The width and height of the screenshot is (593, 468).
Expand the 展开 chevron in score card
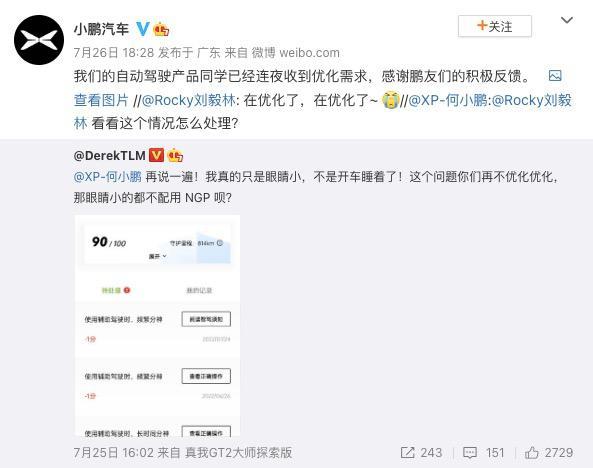158,256
